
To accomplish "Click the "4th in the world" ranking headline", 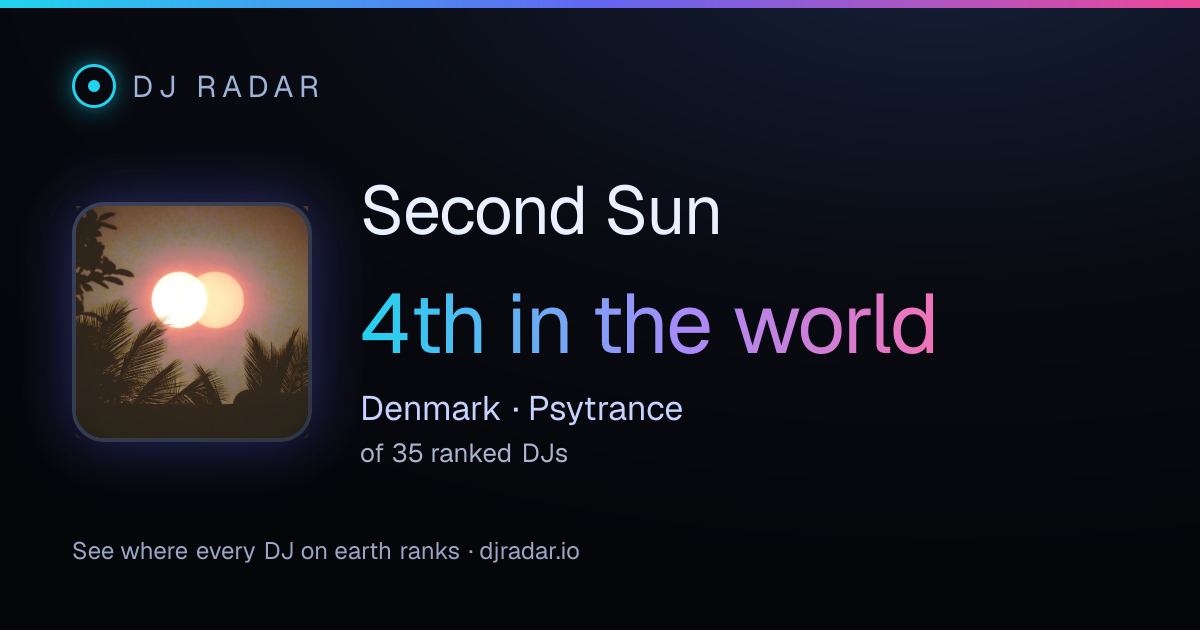I will (x=649, y=325).
